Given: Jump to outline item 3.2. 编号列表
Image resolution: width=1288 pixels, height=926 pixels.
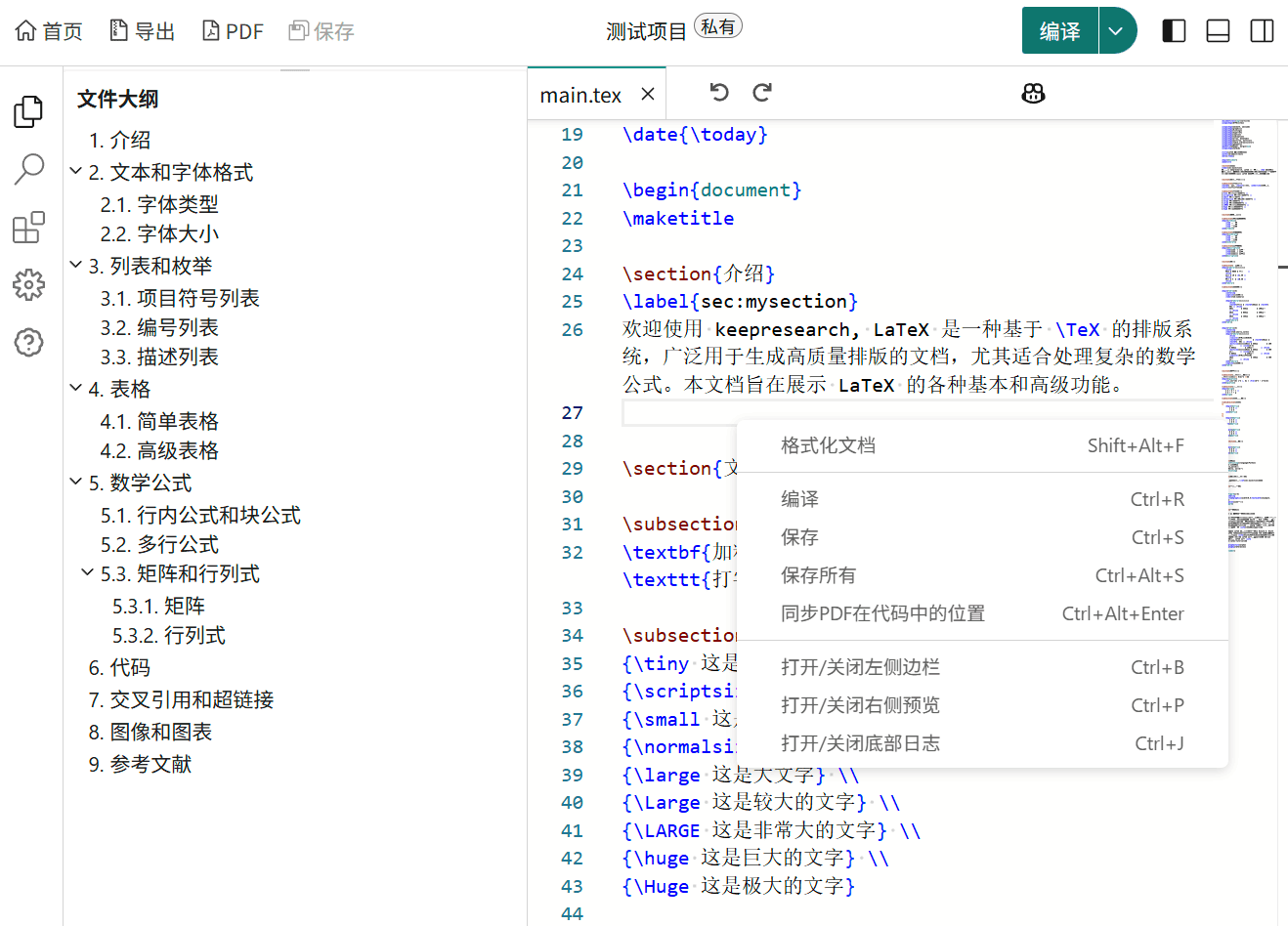Looking at the screenshot, I should tap(159, 328).
